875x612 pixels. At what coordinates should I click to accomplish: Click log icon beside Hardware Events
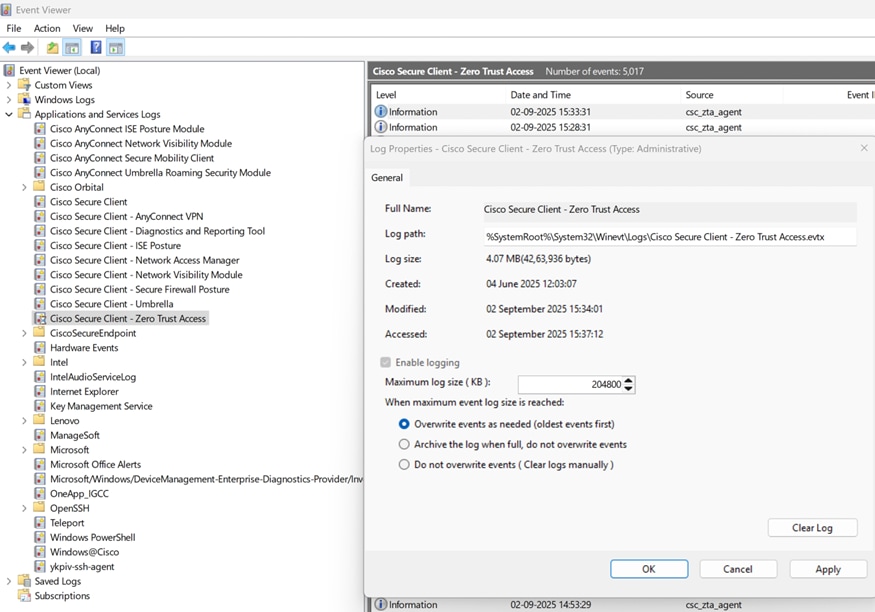(40, 348)
